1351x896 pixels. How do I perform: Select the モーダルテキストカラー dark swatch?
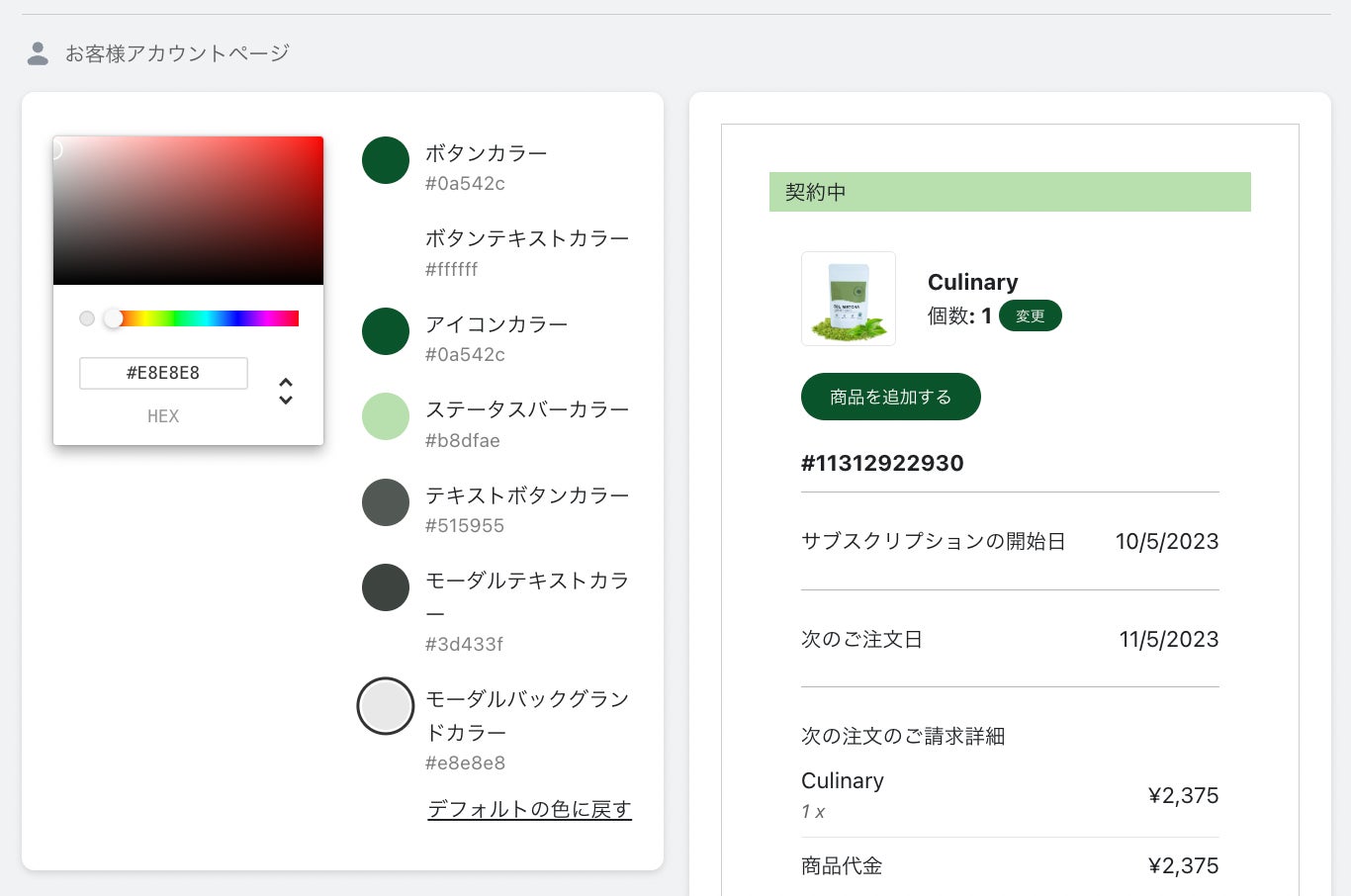pyautogui.click(x=386, y=587)
